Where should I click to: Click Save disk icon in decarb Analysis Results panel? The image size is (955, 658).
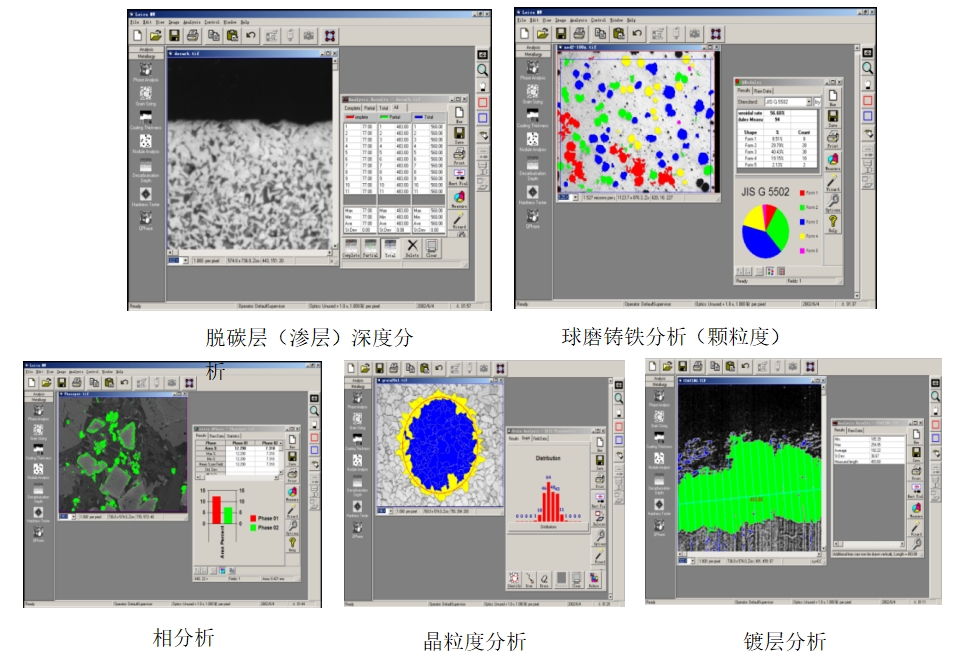coord(459,135)
